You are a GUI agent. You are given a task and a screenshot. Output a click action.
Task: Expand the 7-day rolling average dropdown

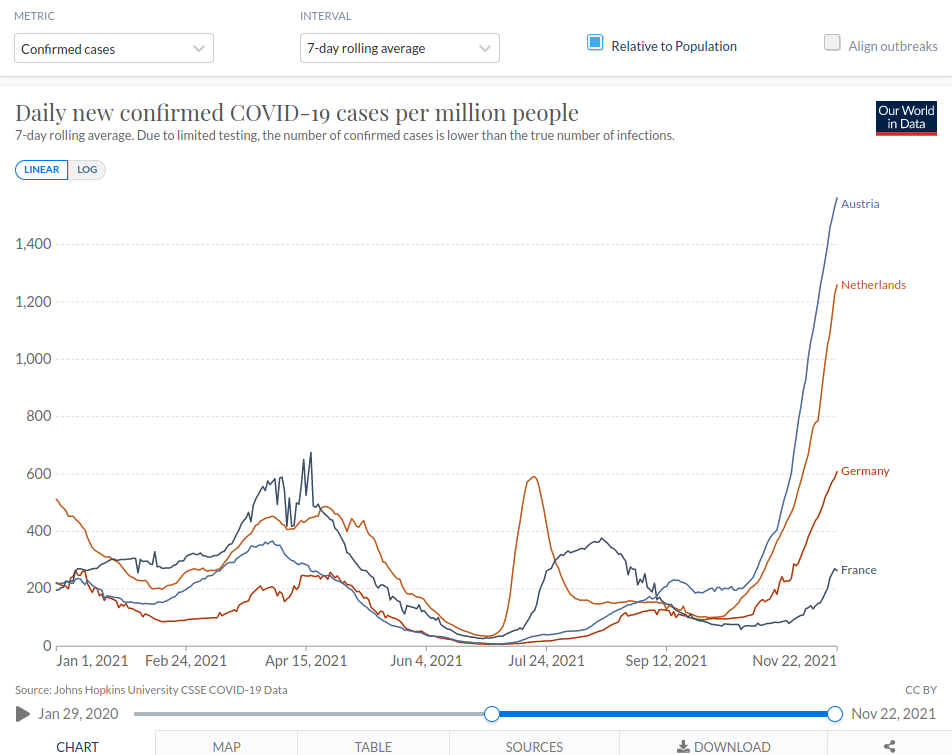(x=400, y=48)
